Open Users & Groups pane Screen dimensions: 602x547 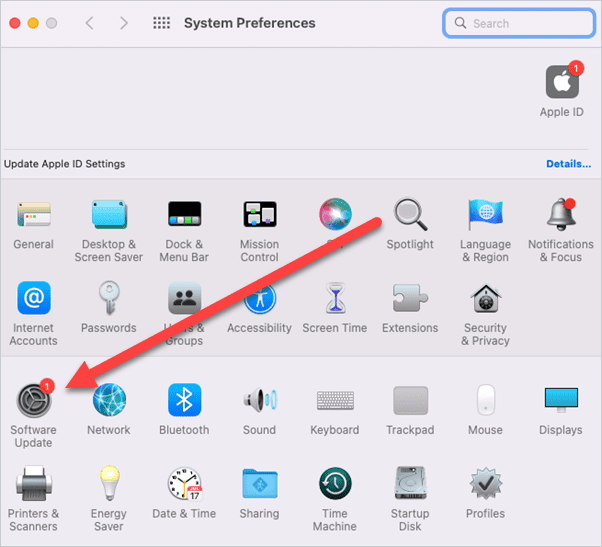click(184, 298)
